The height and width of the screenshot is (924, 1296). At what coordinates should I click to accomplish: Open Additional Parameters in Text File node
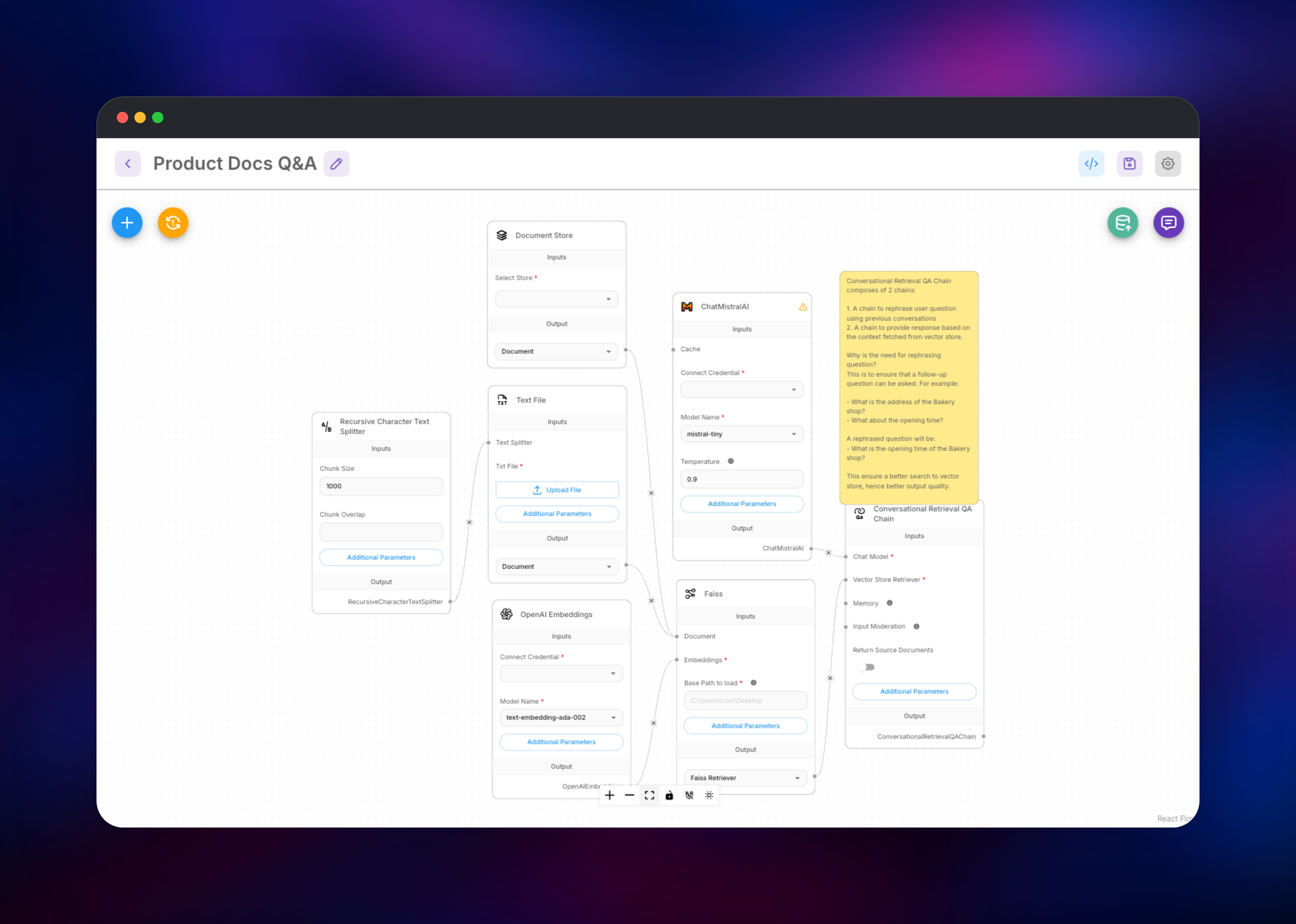click(557, 514)
